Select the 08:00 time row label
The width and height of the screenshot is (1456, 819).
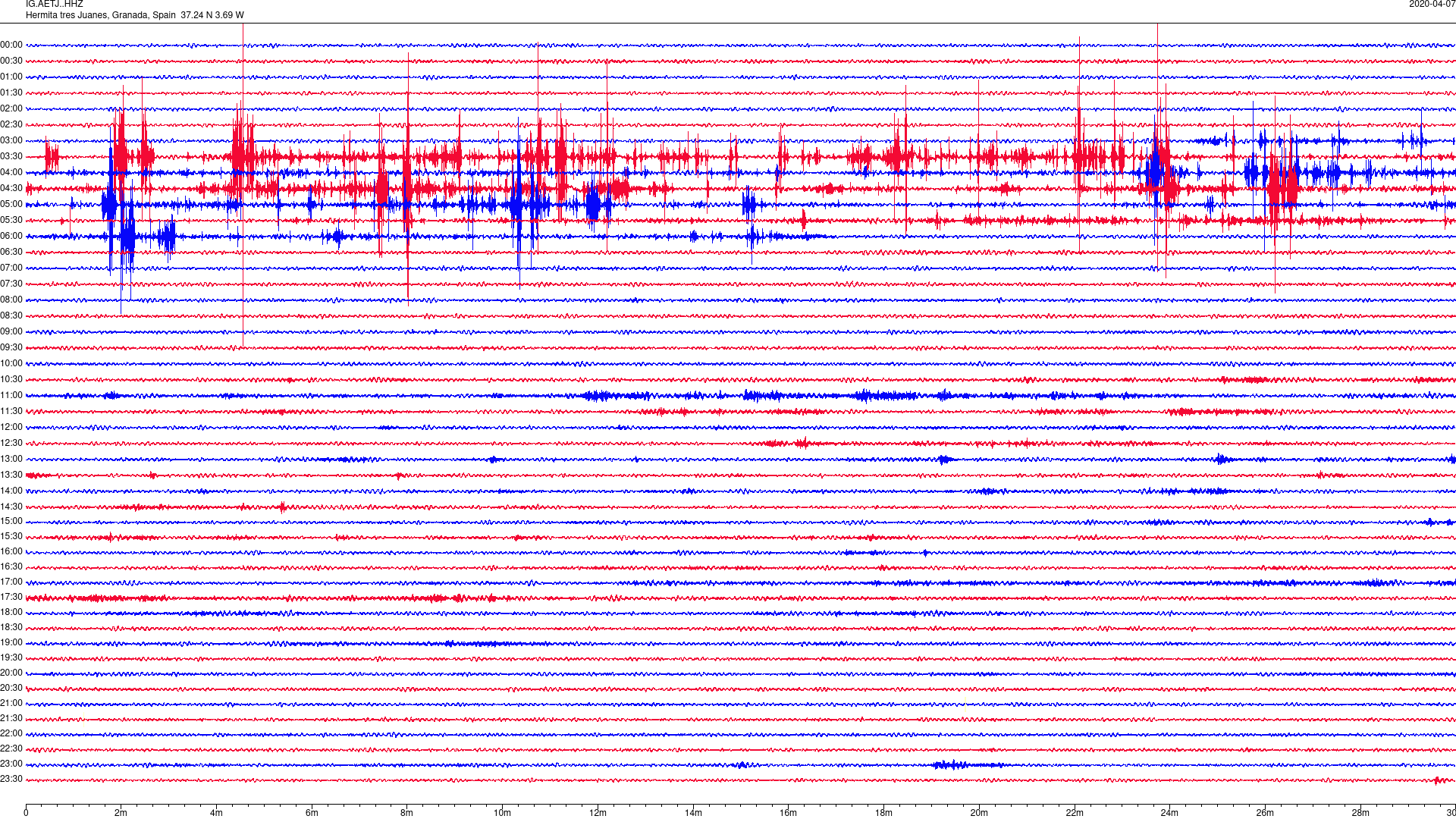pyautogui.click(x=11, y=300)
